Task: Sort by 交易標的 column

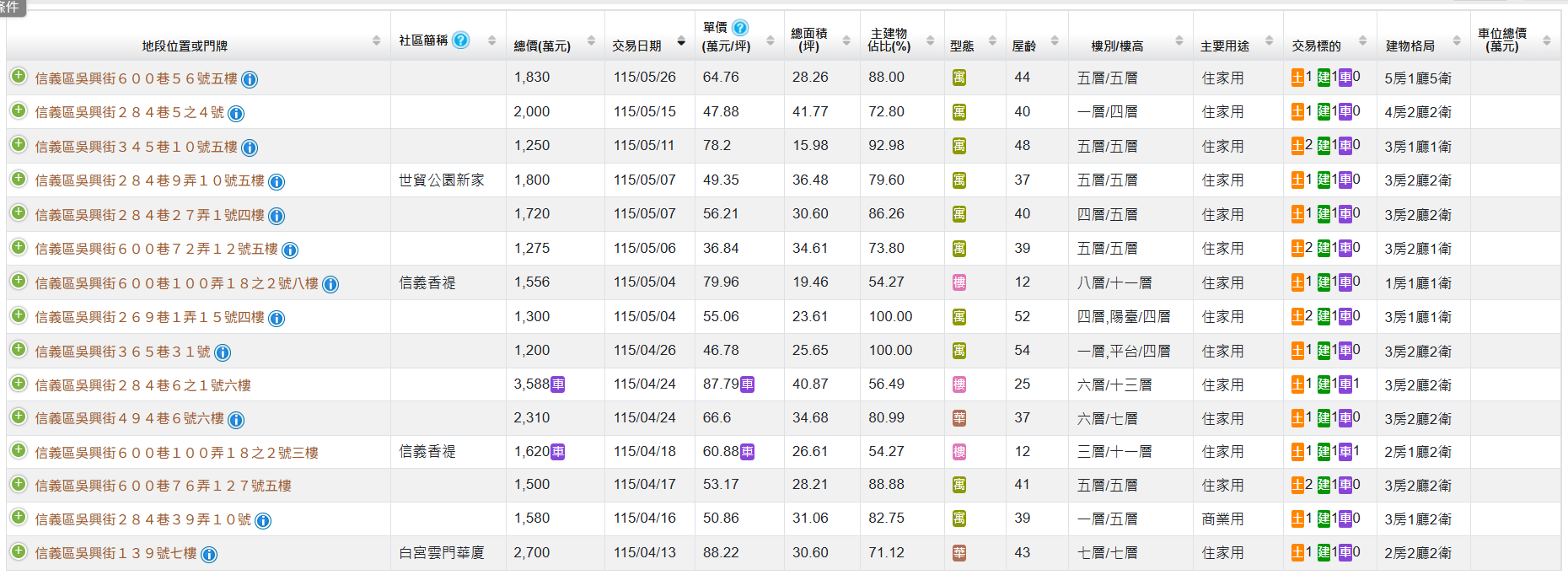Action: point(1361,40)
